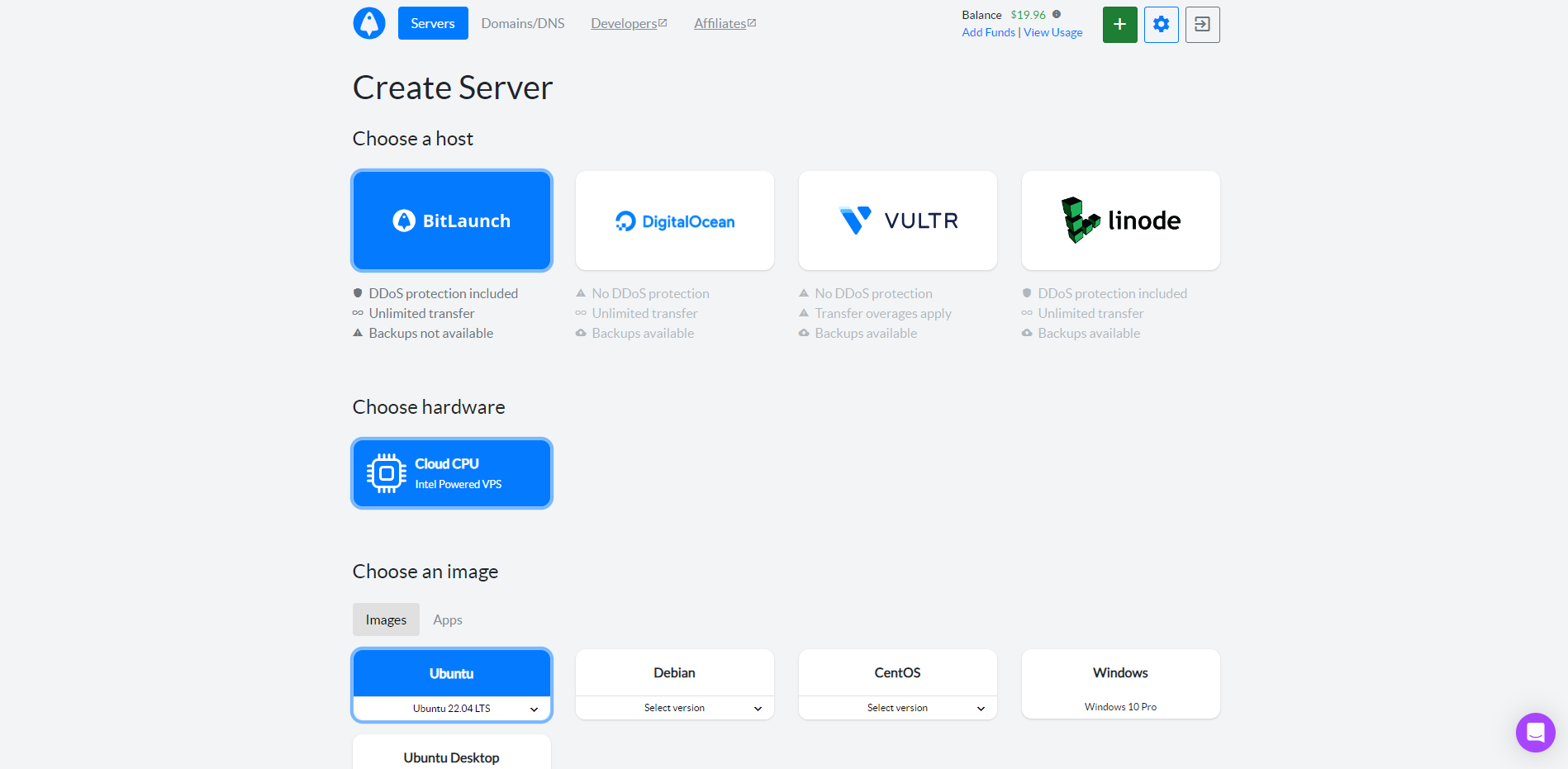Viewport: 1568px width, 769px height.
Task: Choose Cloud CPU Intel Powered VPS hardware
Action: click(452, 473)
